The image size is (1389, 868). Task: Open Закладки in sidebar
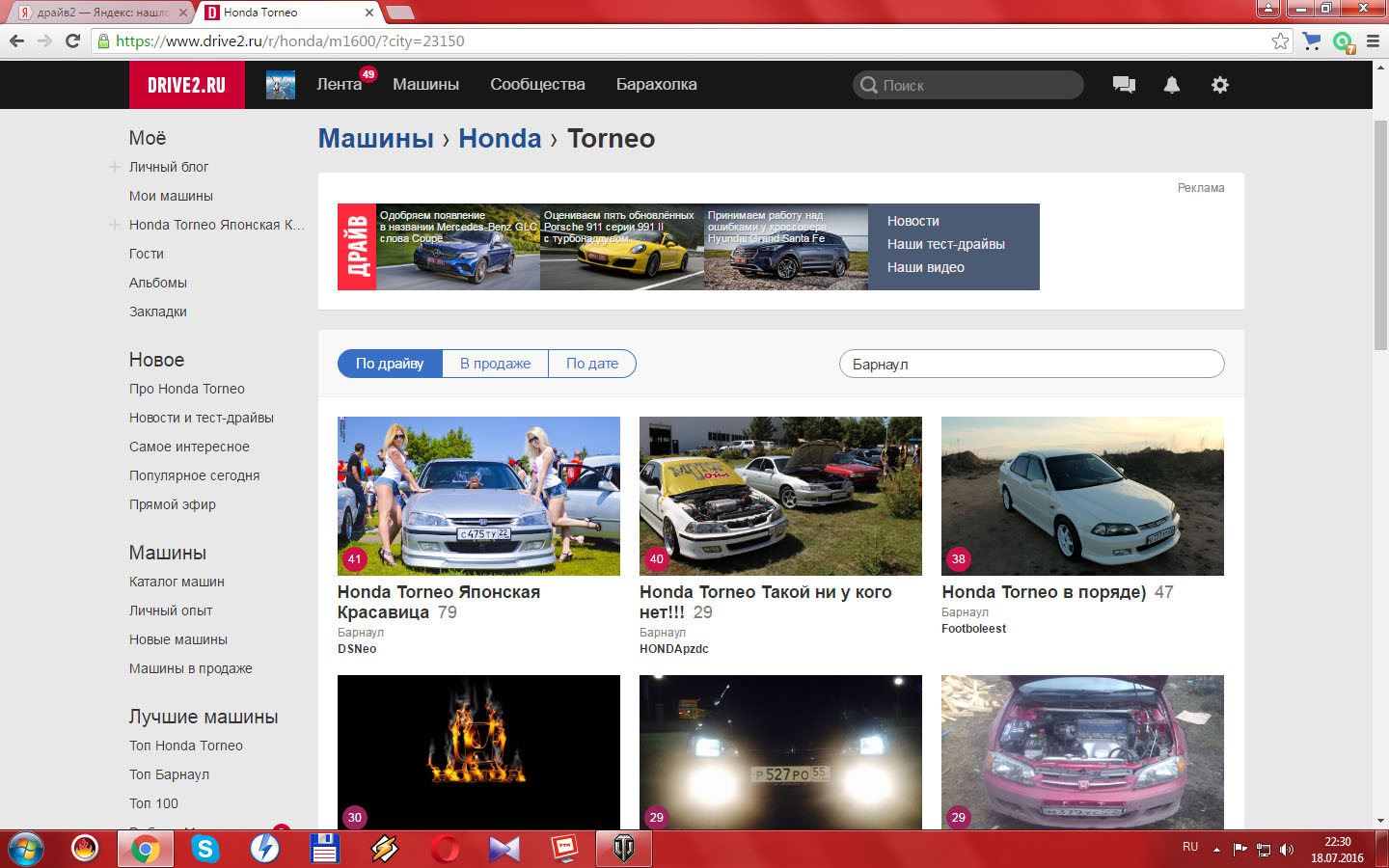158,312
